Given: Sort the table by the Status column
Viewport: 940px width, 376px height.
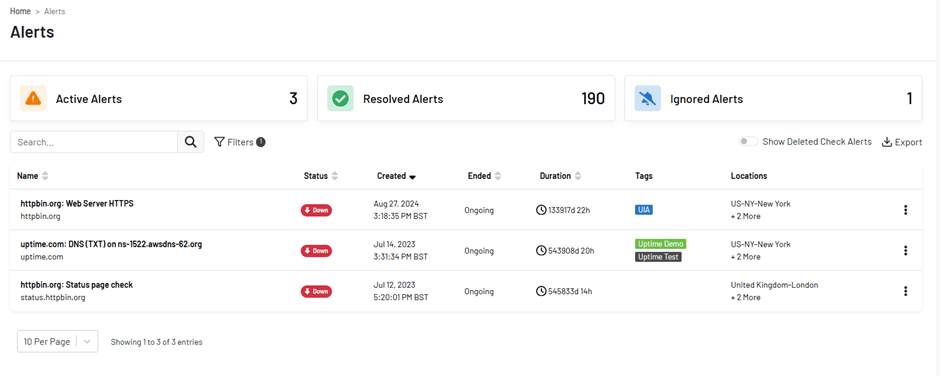Looking at the screenshot, I should tap(321, 176).
